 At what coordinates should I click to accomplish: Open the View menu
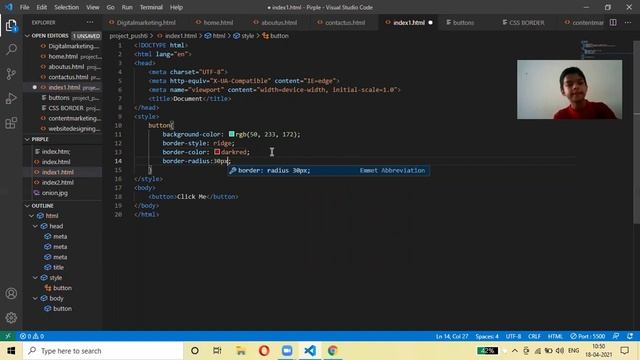click(93, 7)
